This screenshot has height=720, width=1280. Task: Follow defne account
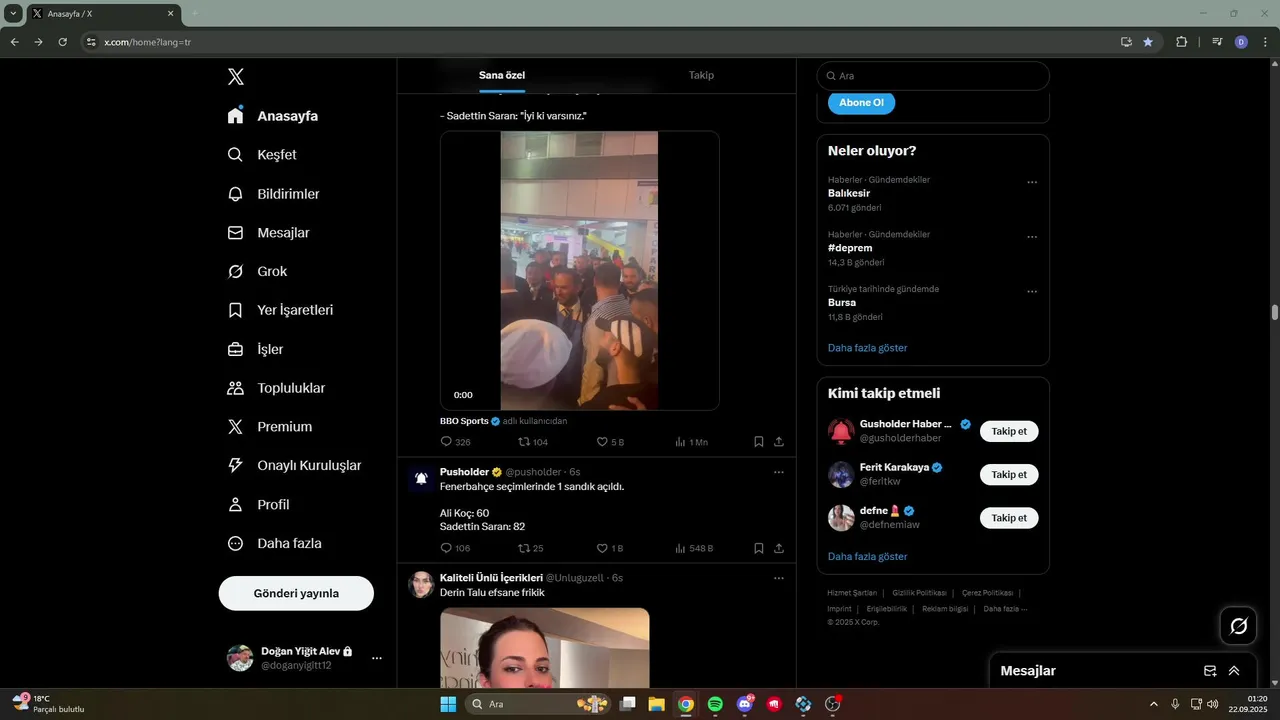coord(1009,518)
